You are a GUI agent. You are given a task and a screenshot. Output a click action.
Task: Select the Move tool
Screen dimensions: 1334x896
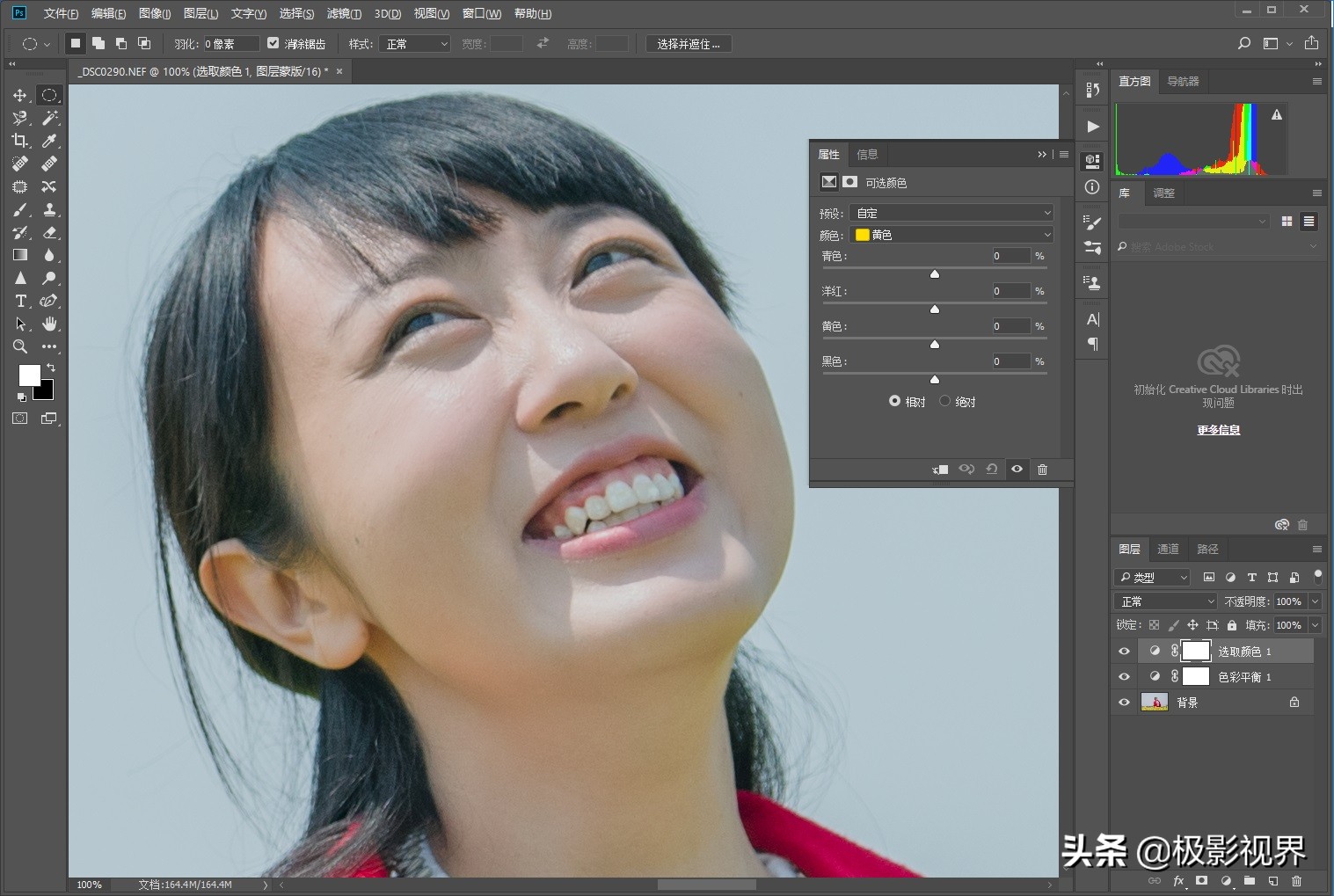20,95
